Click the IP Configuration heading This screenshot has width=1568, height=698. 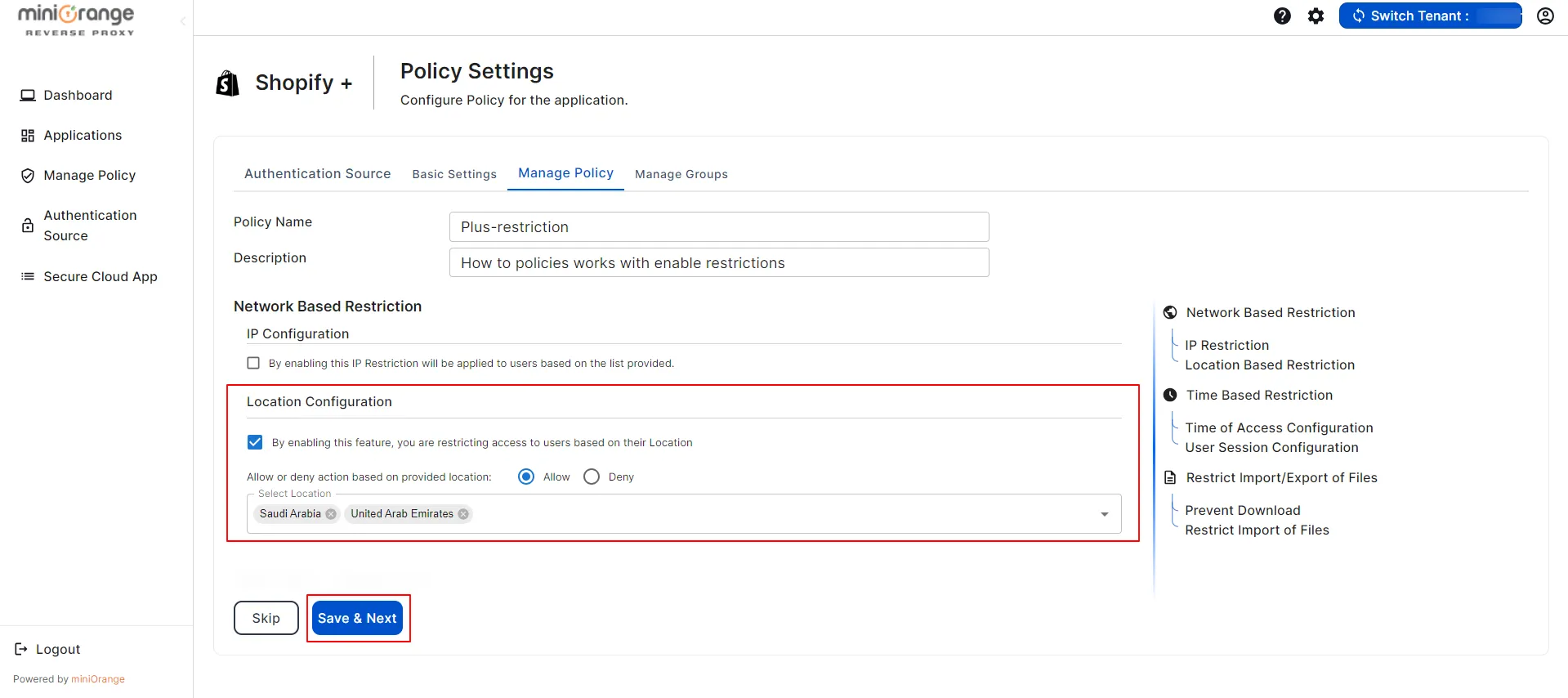297,333
